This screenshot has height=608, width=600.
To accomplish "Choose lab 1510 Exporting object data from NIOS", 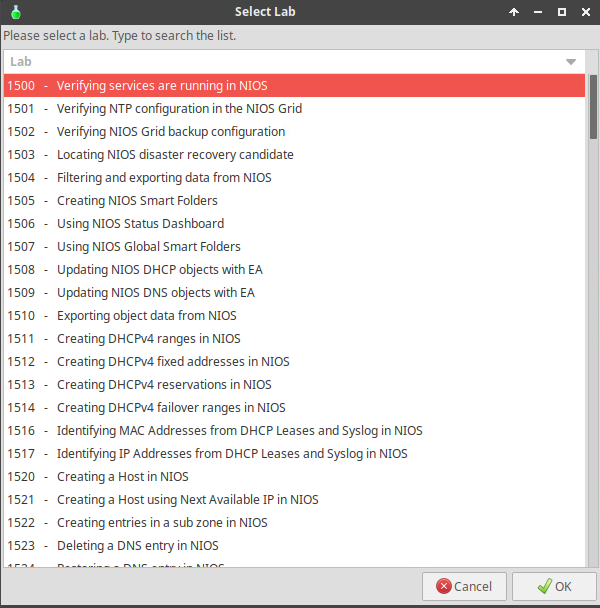I will [x=294, y=316].
